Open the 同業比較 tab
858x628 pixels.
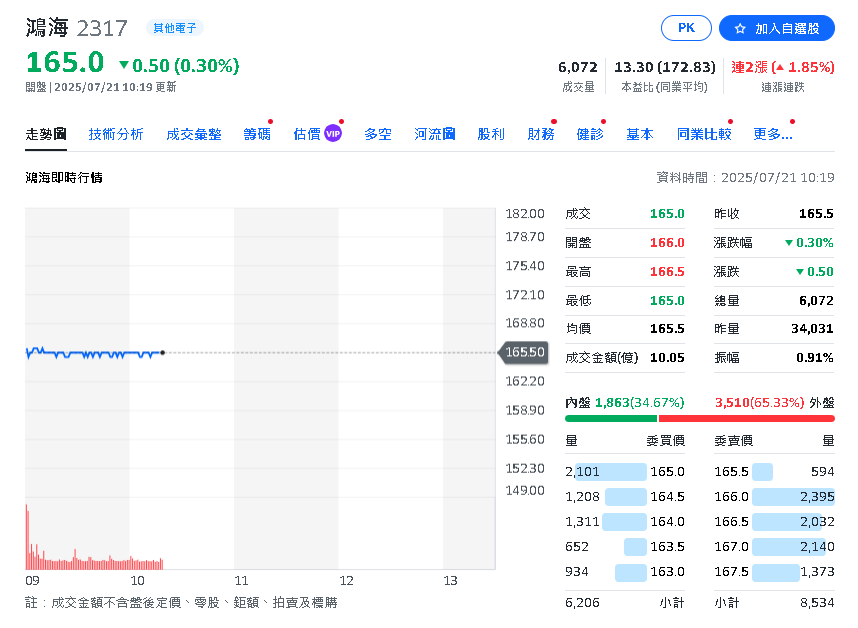click(704, 134)
